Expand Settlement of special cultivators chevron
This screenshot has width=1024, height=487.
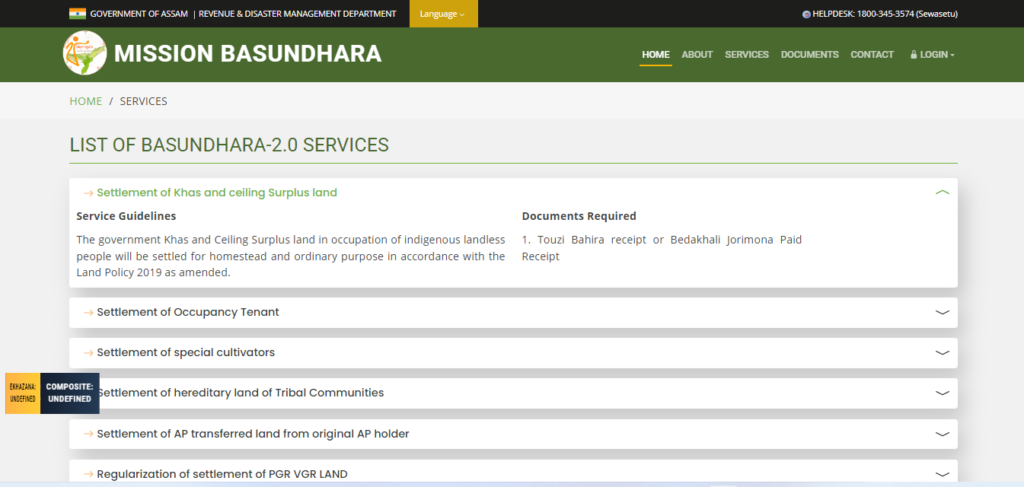coord(942,353)
